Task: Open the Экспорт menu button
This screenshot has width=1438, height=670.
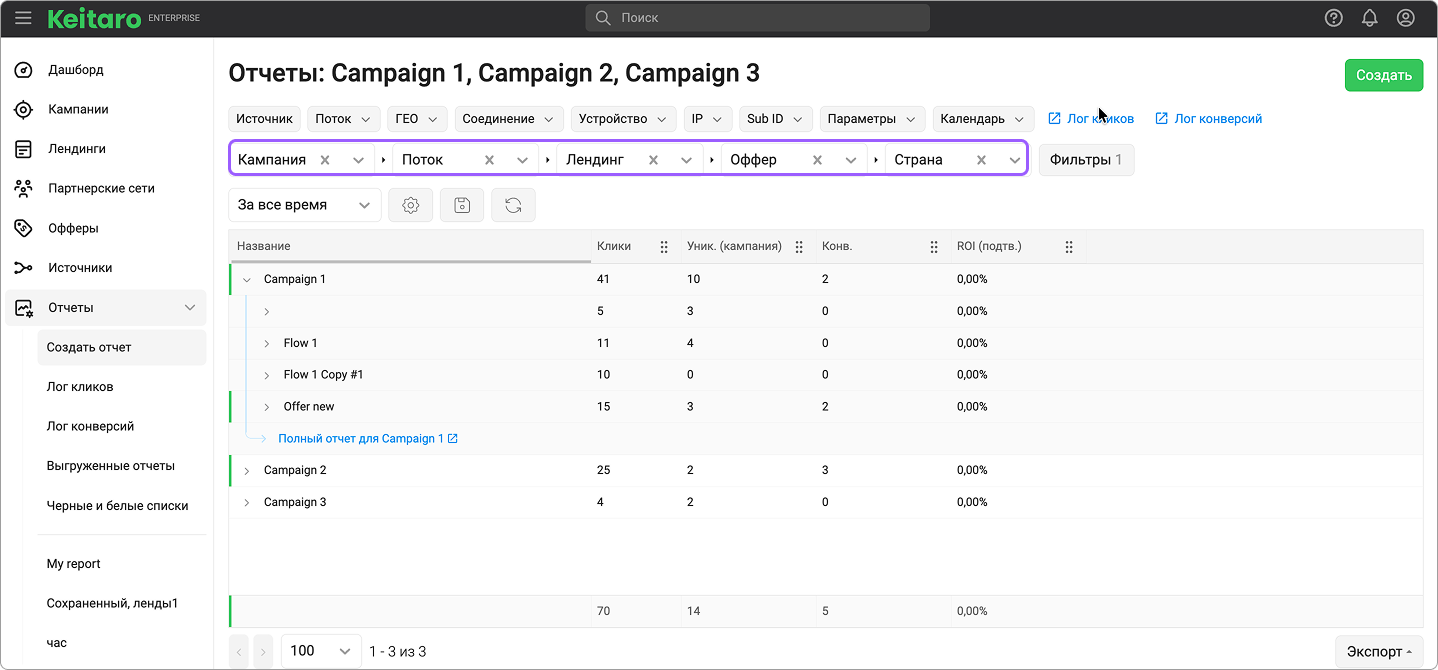Action: click(x=1378, y=651)
